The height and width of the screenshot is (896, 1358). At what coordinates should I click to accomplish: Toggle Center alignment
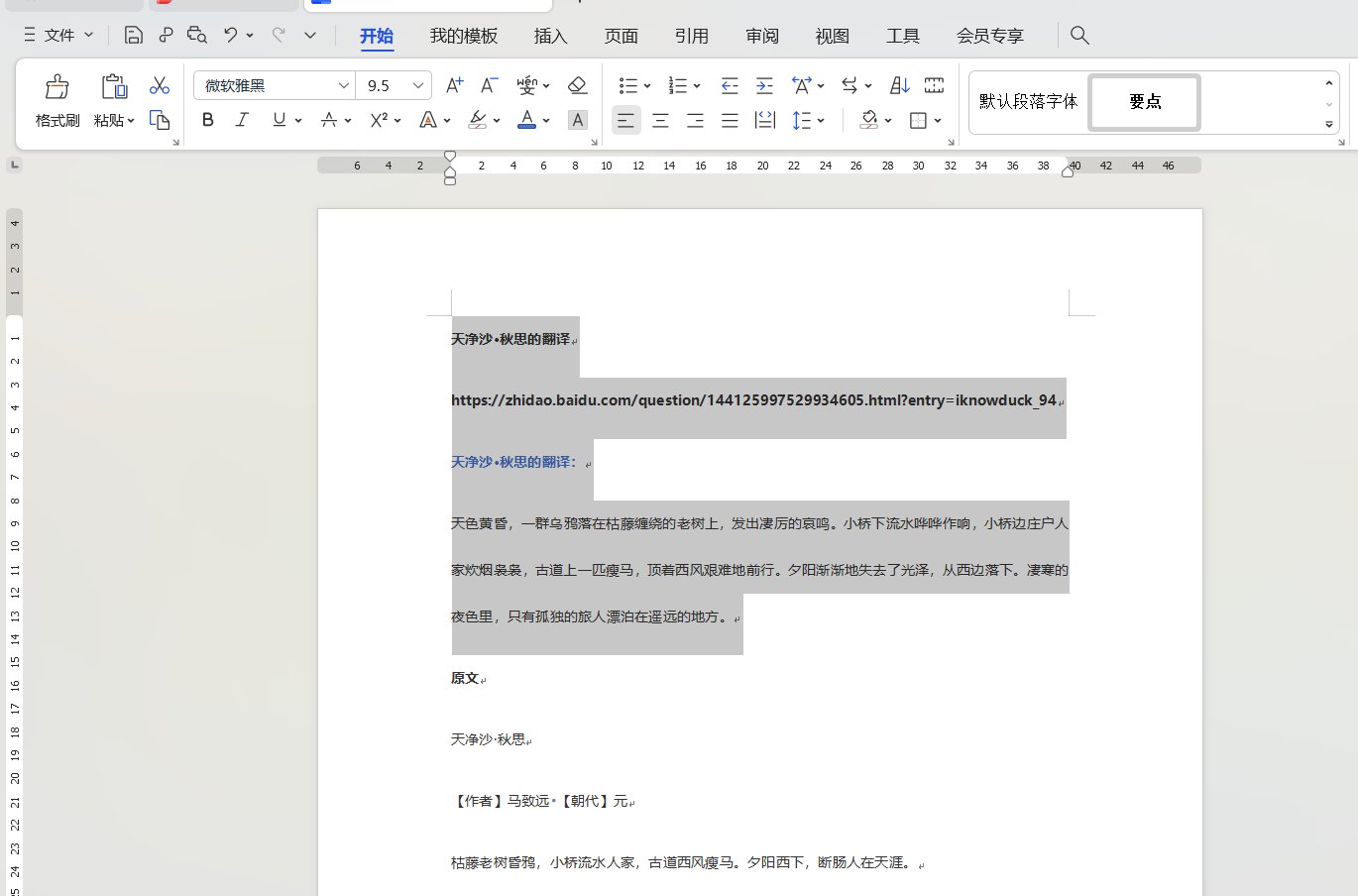coord(661,120)
